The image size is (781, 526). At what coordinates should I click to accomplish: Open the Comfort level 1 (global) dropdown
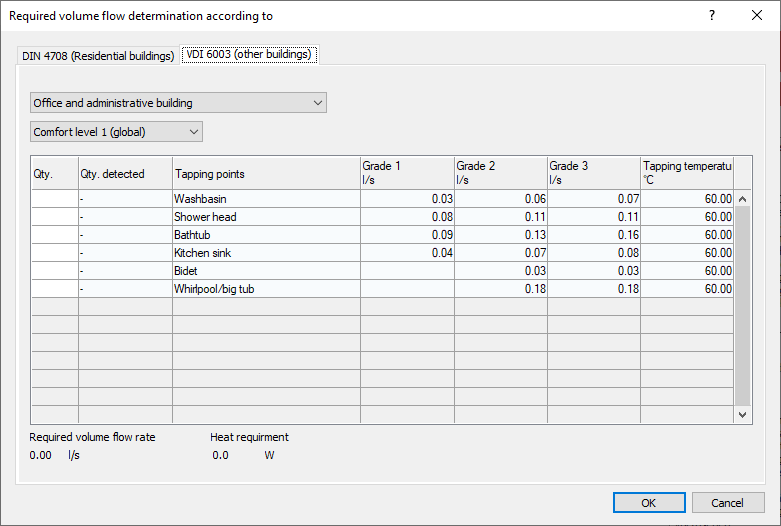click(116, 132)
